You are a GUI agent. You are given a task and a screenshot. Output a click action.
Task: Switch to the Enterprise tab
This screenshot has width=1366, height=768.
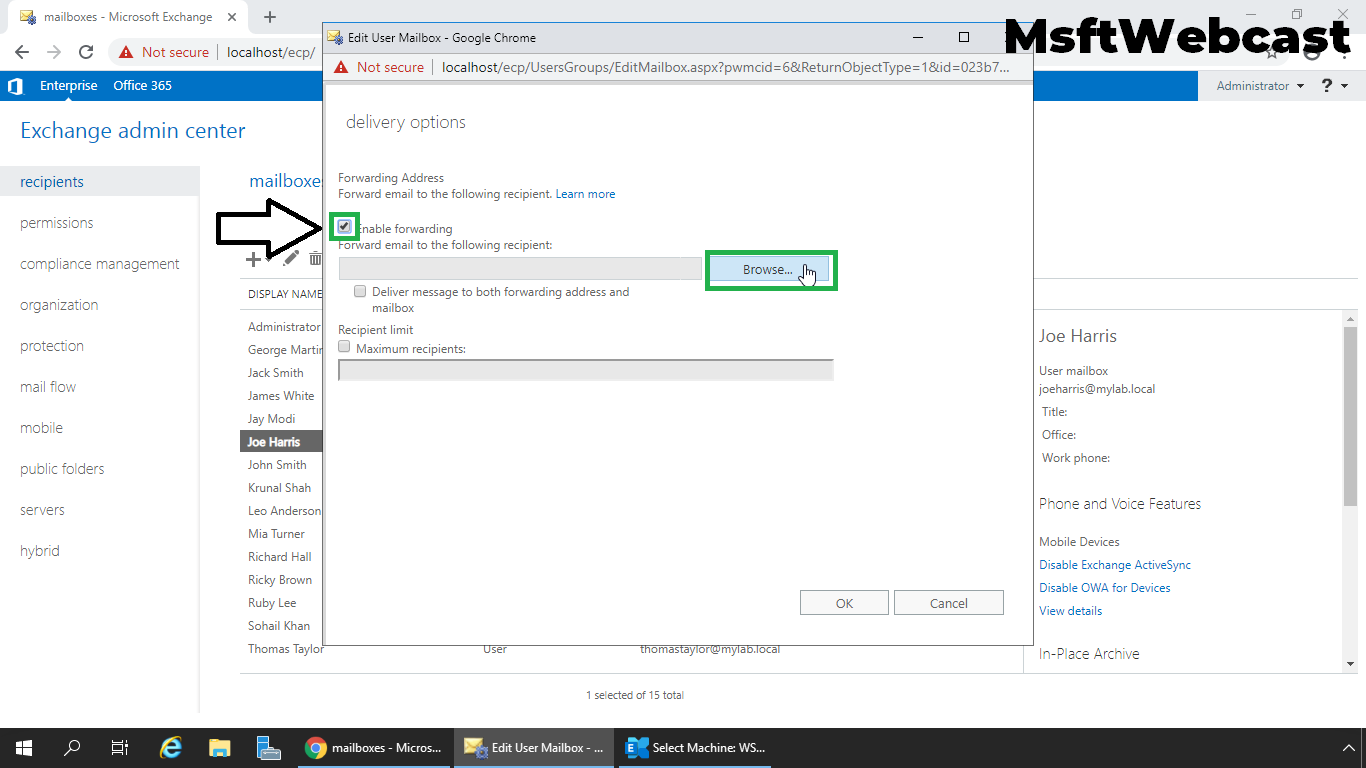(x=69, y=86)
